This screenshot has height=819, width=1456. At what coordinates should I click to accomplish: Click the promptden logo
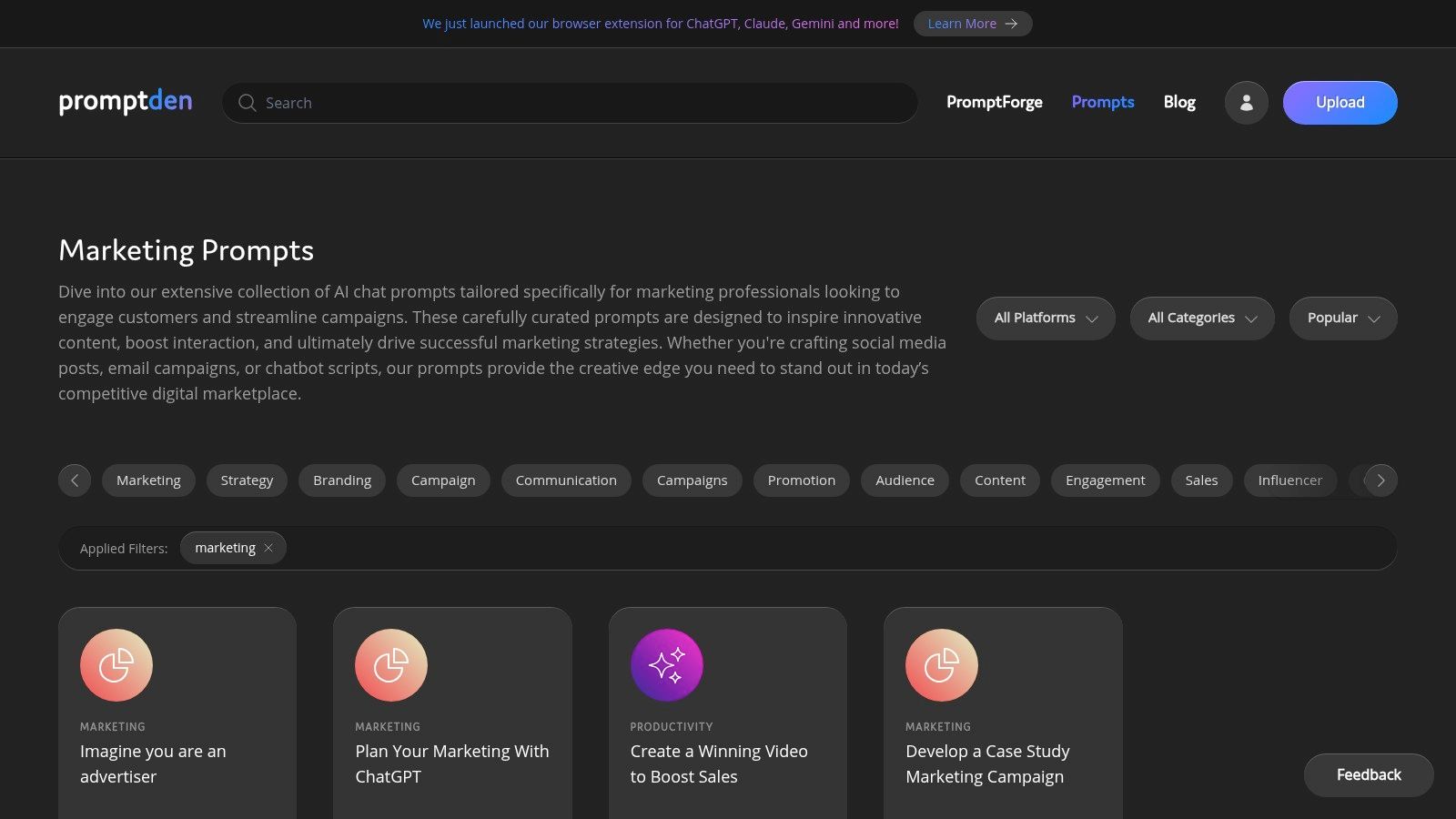(126, 101)
